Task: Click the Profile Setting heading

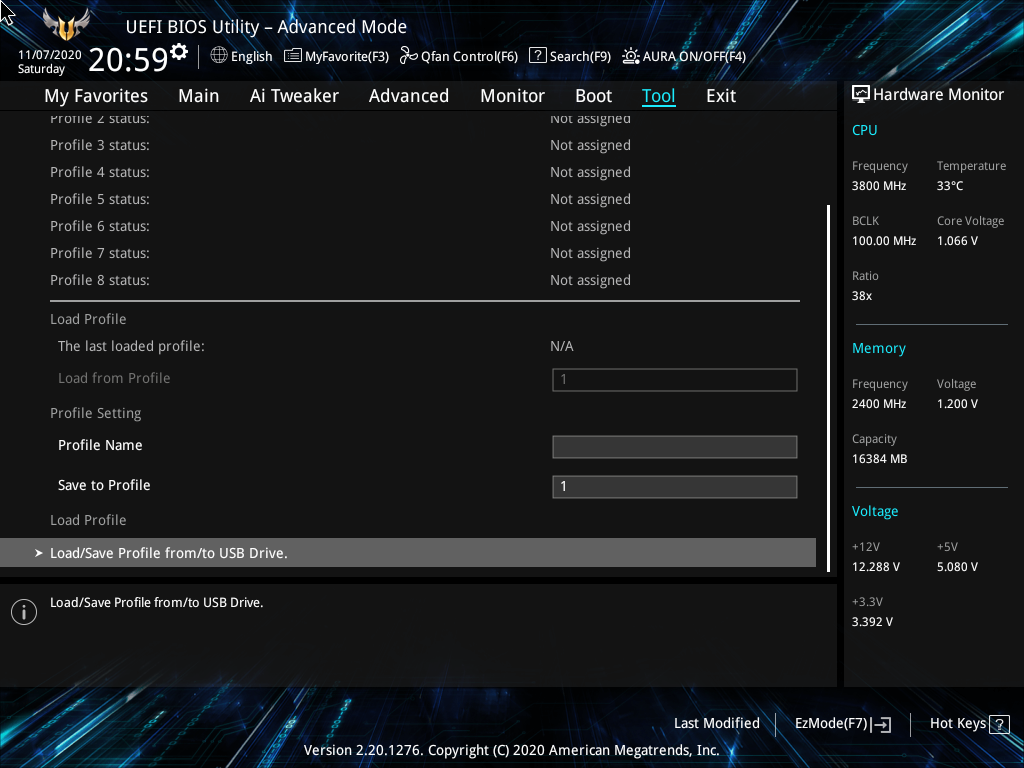Action: 95,413
